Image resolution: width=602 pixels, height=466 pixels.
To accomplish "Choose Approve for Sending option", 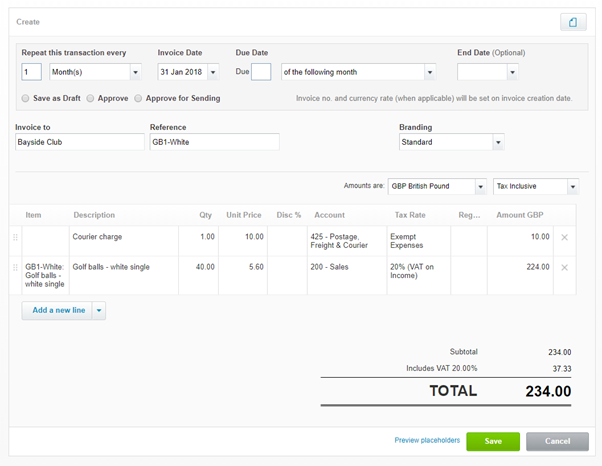I will pyautogui.click(x=138, y=98).
